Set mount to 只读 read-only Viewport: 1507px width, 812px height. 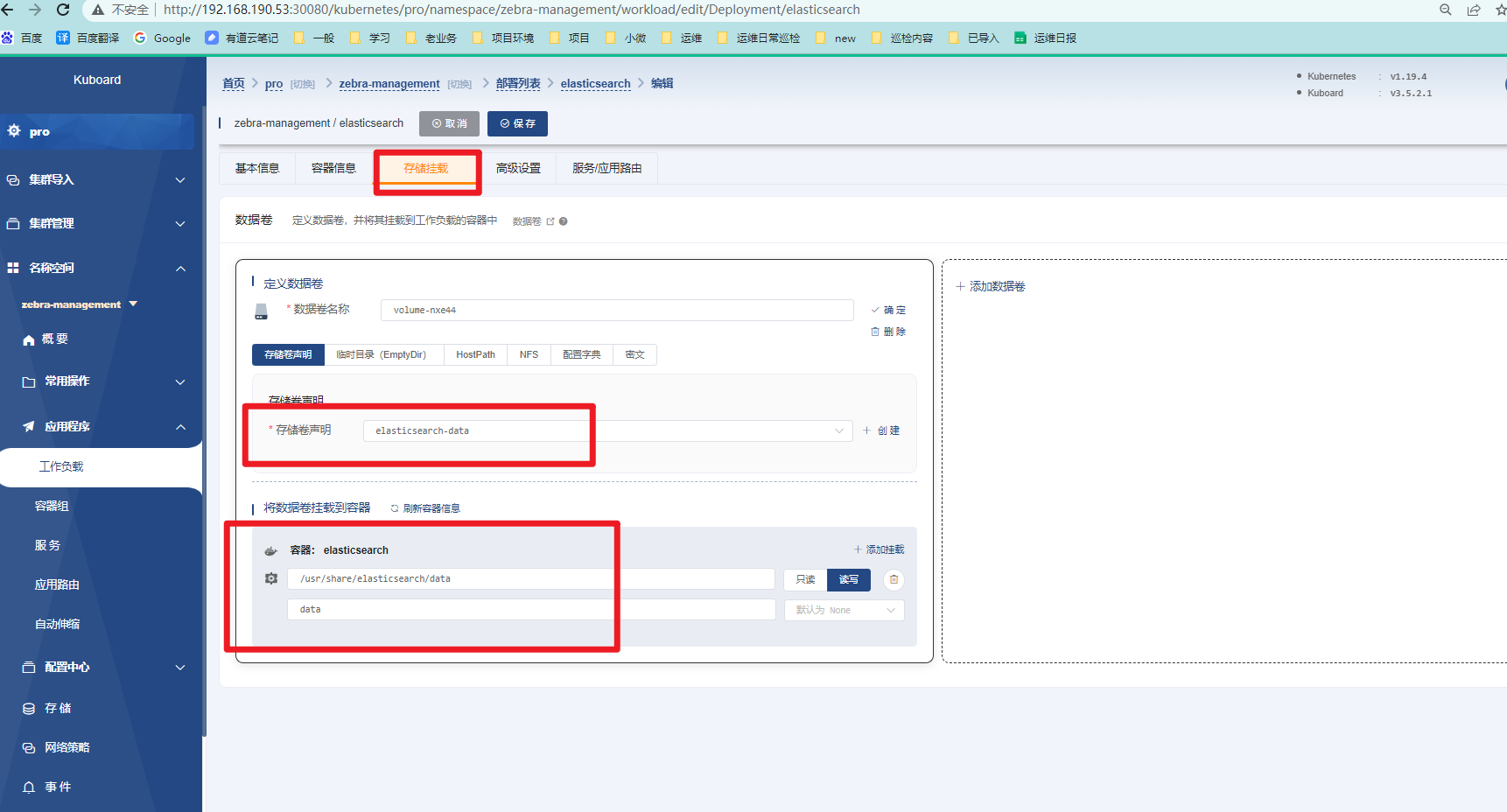[x=805, y=579]
